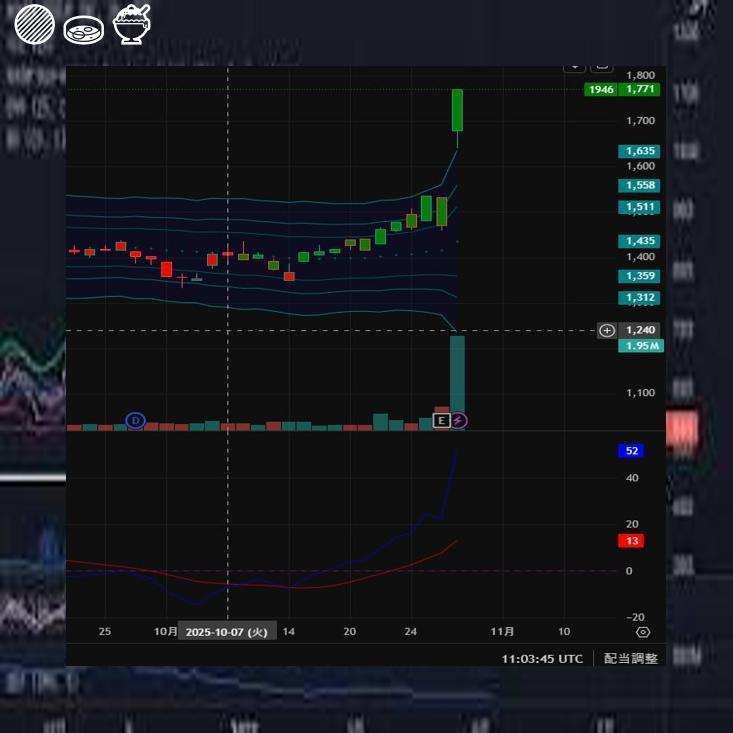Click the −20 level on indicator scale
The width and height of the screenshot is (733, 733).
pyautogui.click(x=634, y=617)
